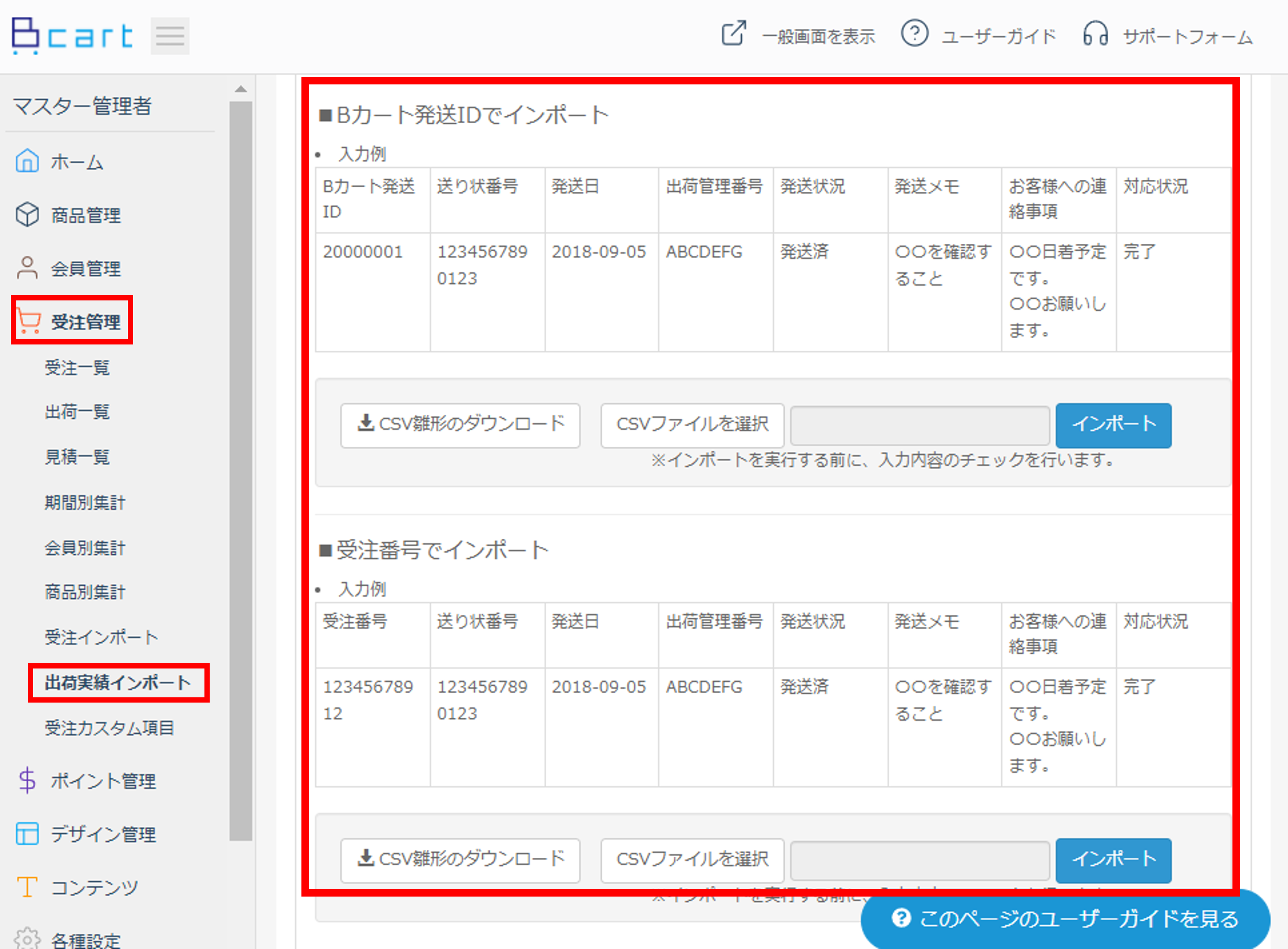Select 商品別集計 submenu item
This screenshot has width=1288, height=949.
[x=85, y=592]
